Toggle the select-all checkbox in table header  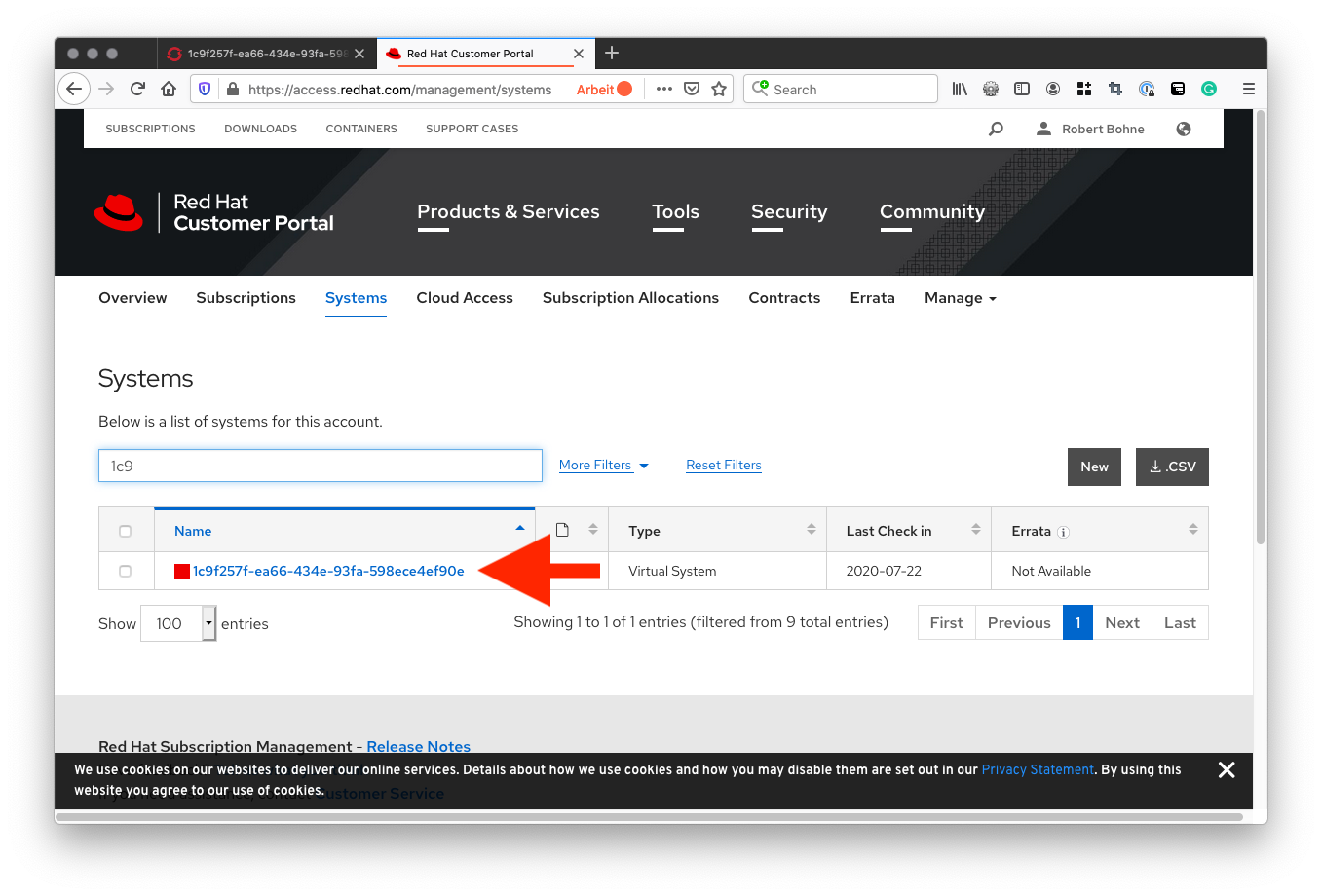(125, 531)
